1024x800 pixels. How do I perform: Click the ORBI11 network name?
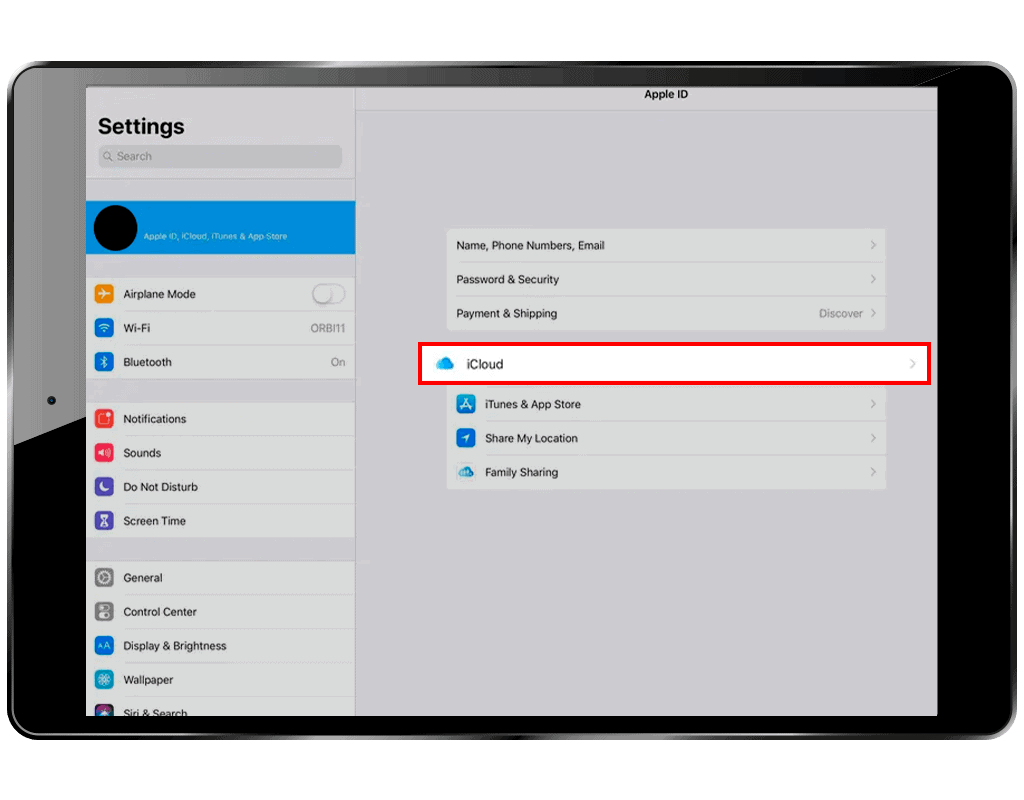point(327,328)
